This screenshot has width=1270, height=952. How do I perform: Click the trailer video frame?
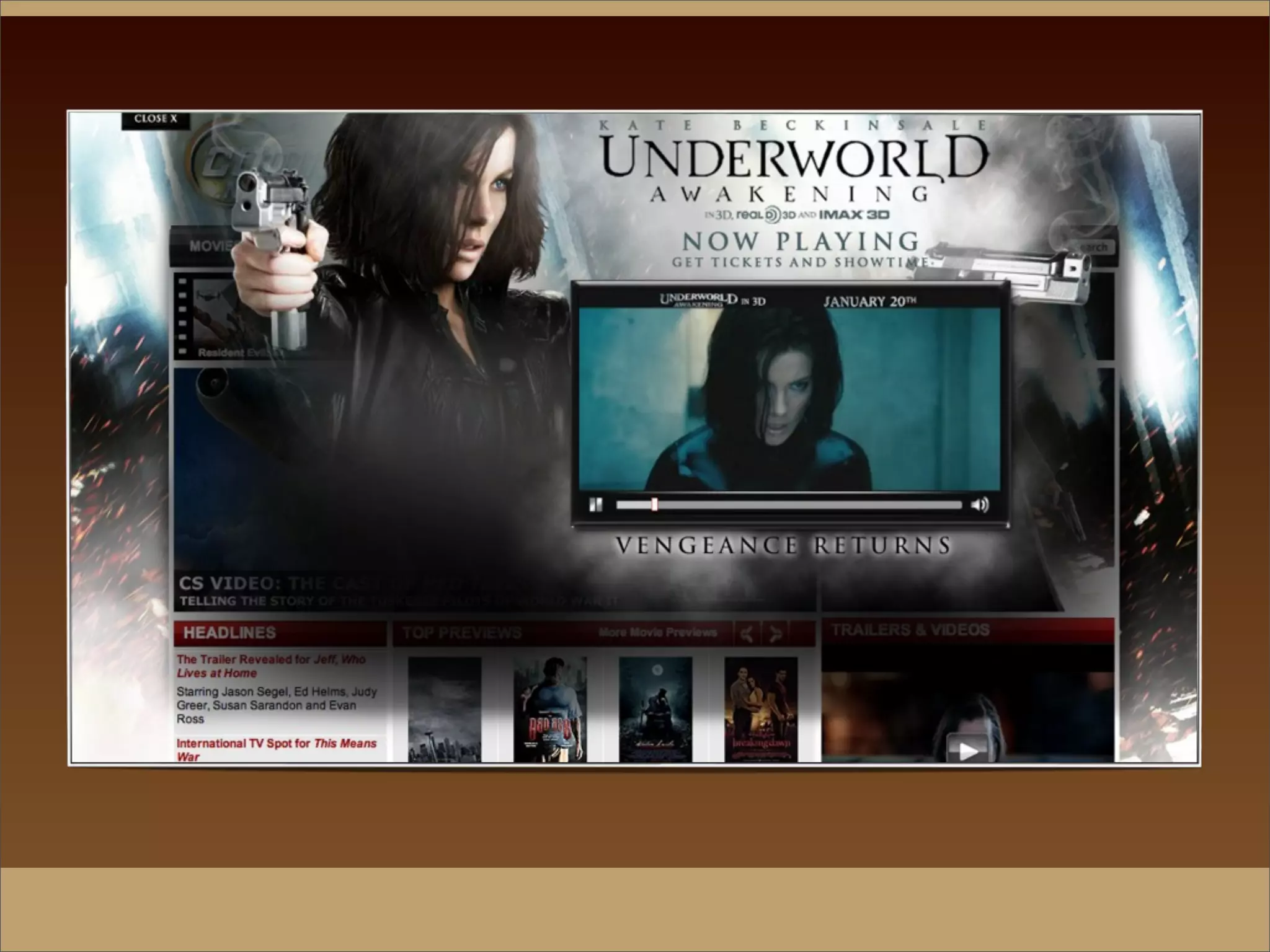coord(789,400)
